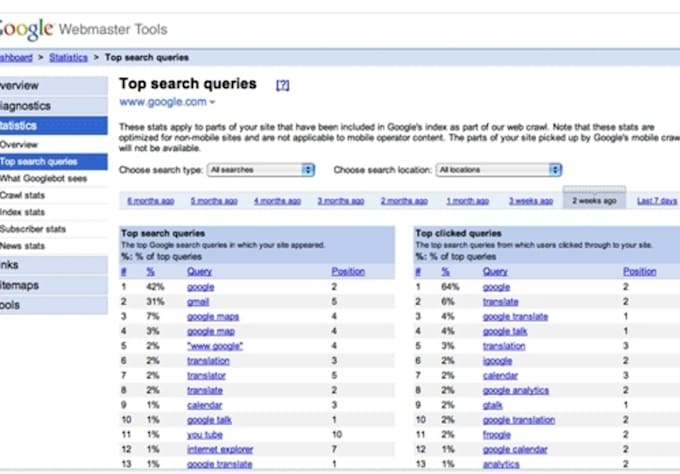This screenshot has width=680, height=474.
Task: Switch to 6 months ago tab
Action: pyautogui.click(x=150, y=201)
